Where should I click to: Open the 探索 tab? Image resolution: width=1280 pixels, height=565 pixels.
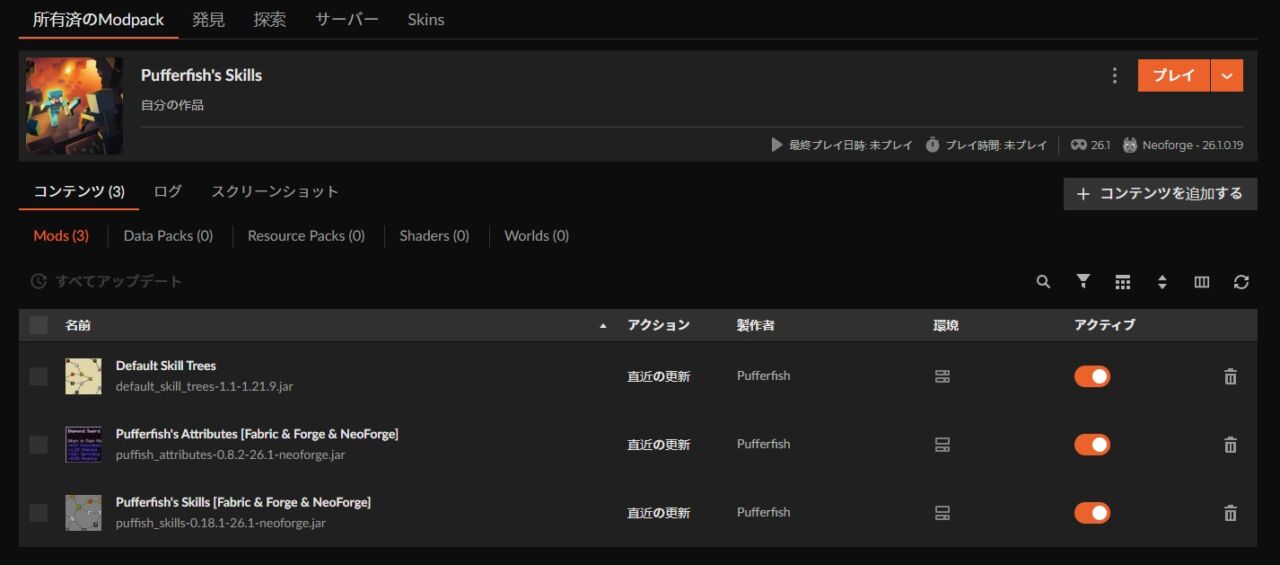tap(269, 19)
